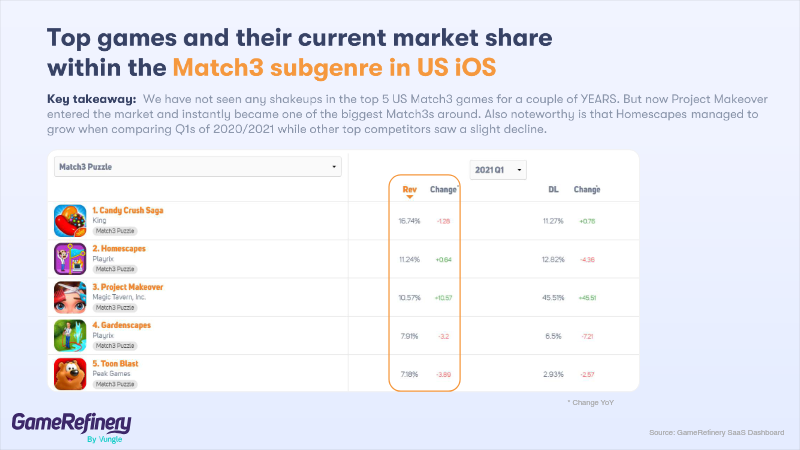Open the 2021 Q1 period dropdown
The height and width of the screenshot is (450, 800).
coord(498,170)
